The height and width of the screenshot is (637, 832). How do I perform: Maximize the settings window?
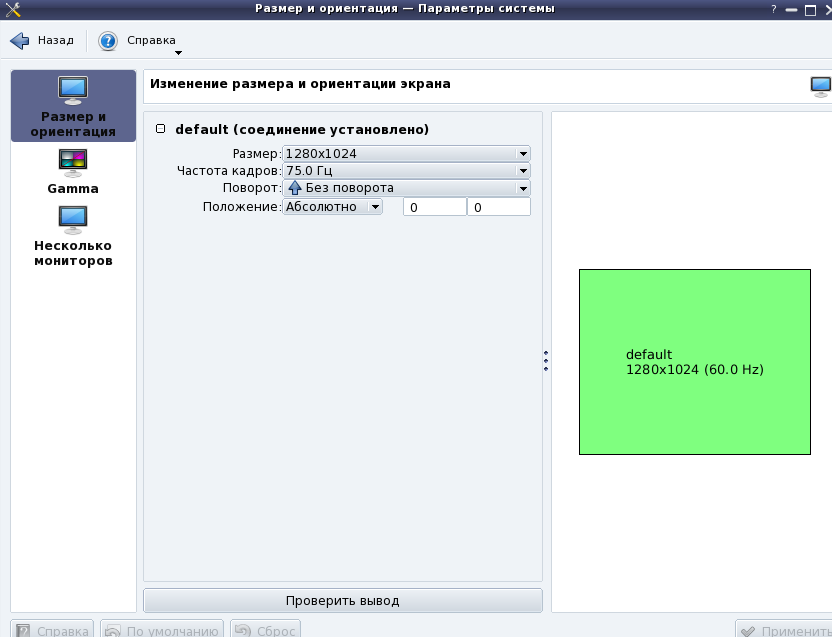810,10
